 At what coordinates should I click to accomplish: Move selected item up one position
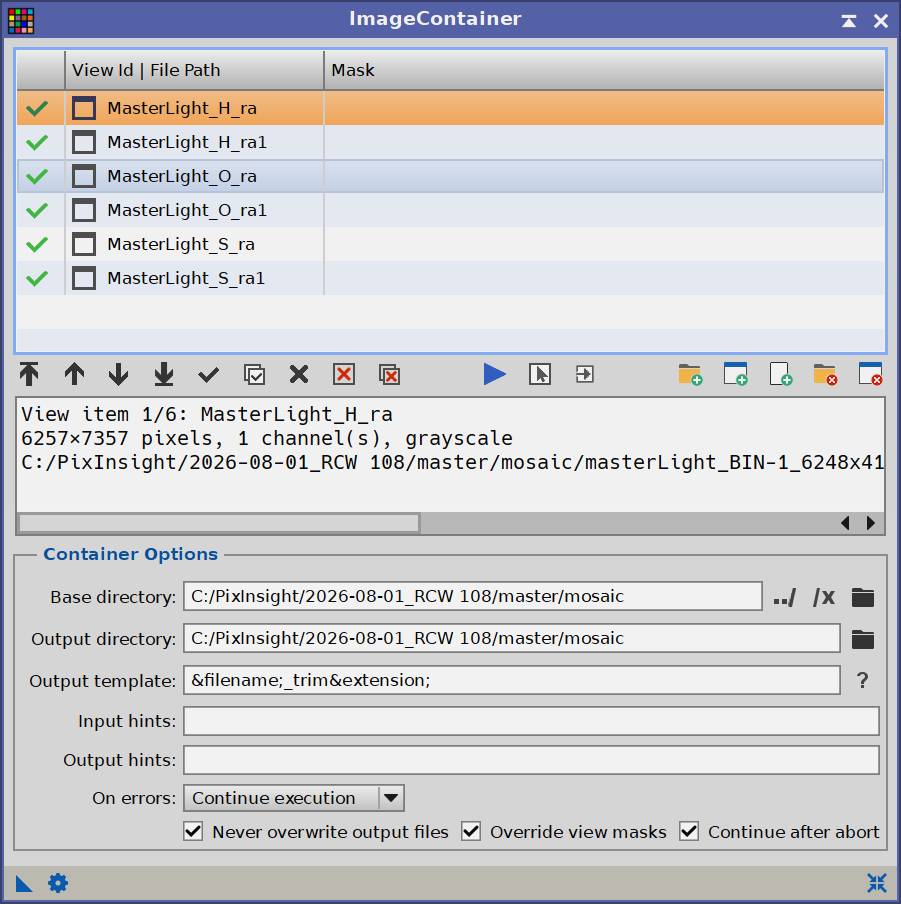pyautogui.click(x=74, y=374)
